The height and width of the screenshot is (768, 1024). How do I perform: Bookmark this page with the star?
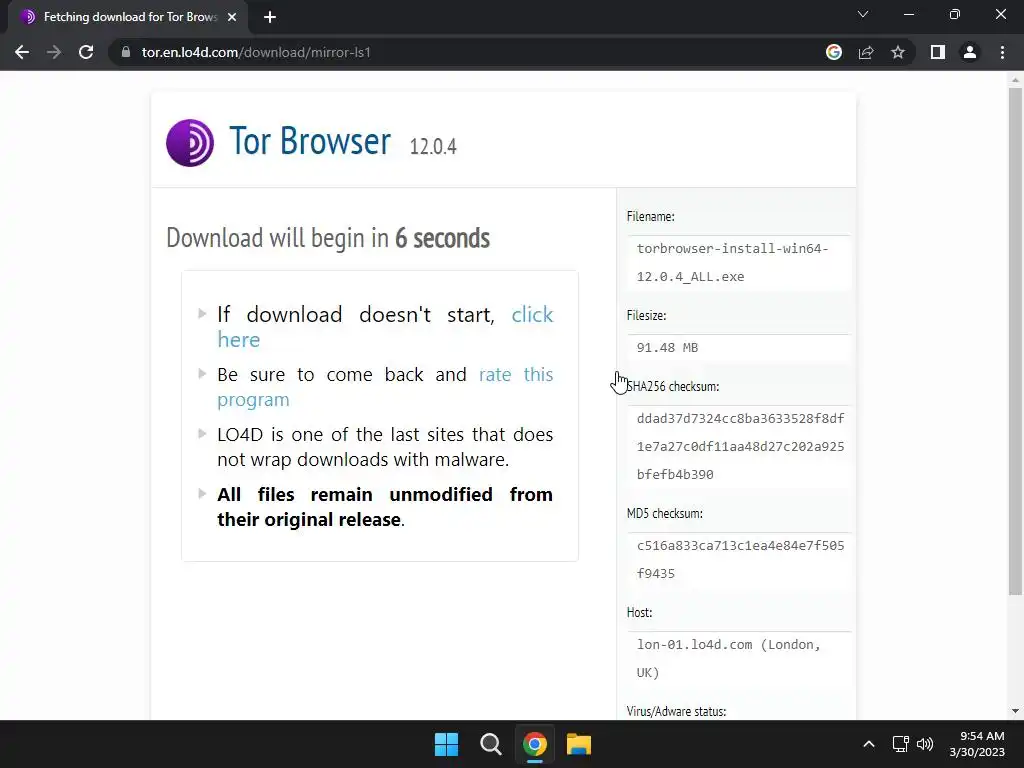pyautogui.click(x=898, y=52)
